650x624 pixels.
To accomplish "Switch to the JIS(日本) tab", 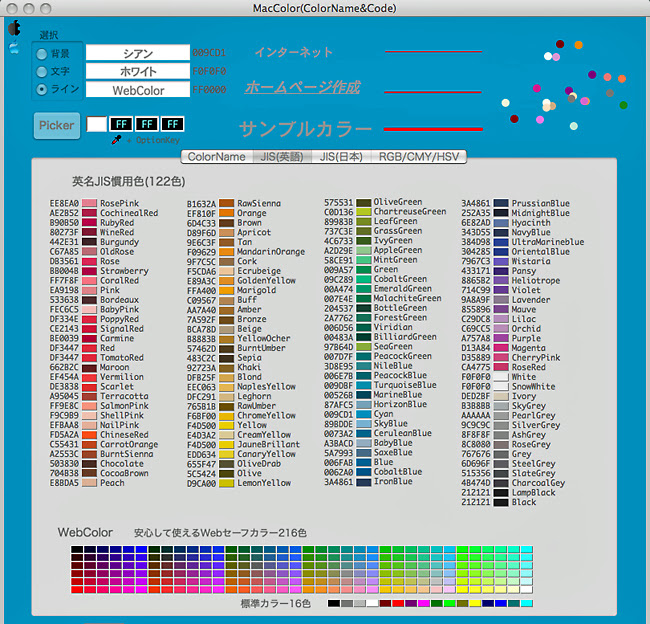I will coord(341,157).
